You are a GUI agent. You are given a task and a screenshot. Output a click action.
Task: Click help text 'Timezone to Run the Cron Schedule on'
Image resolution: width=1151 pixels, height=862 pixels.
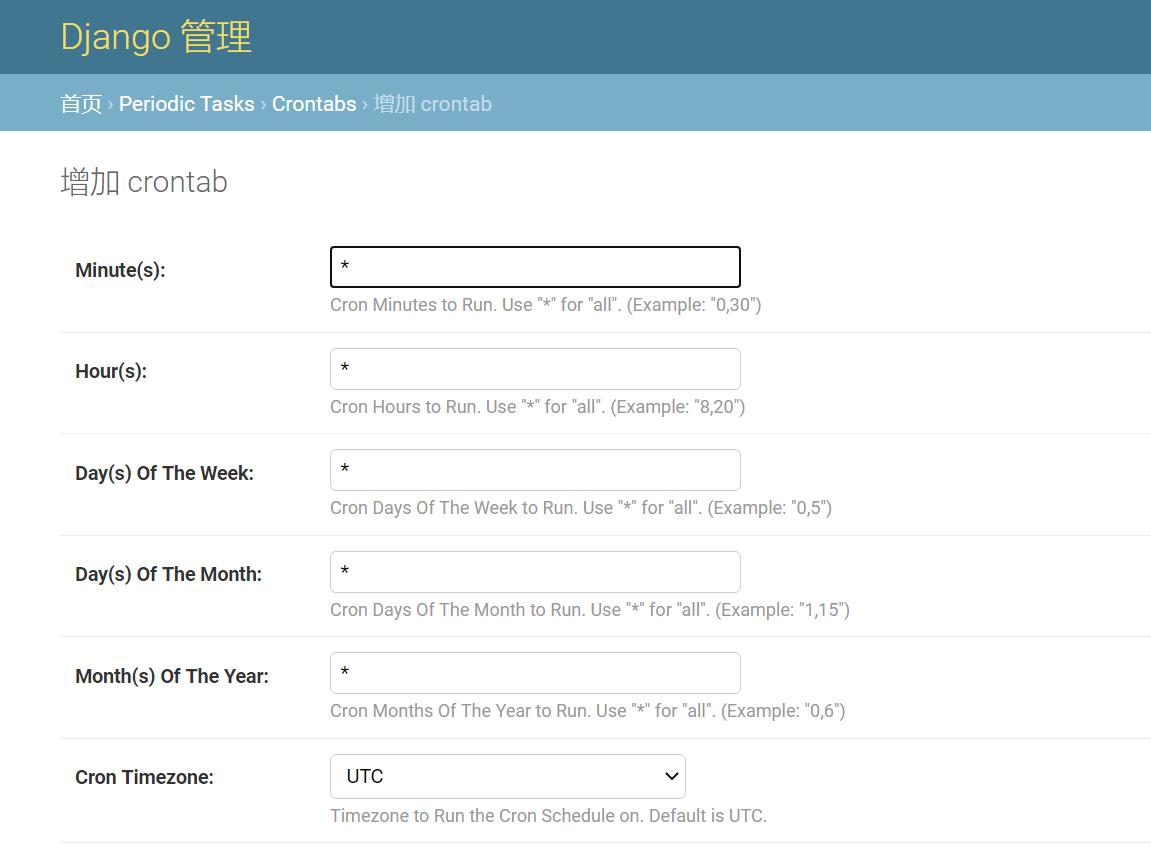pos(548,816)
